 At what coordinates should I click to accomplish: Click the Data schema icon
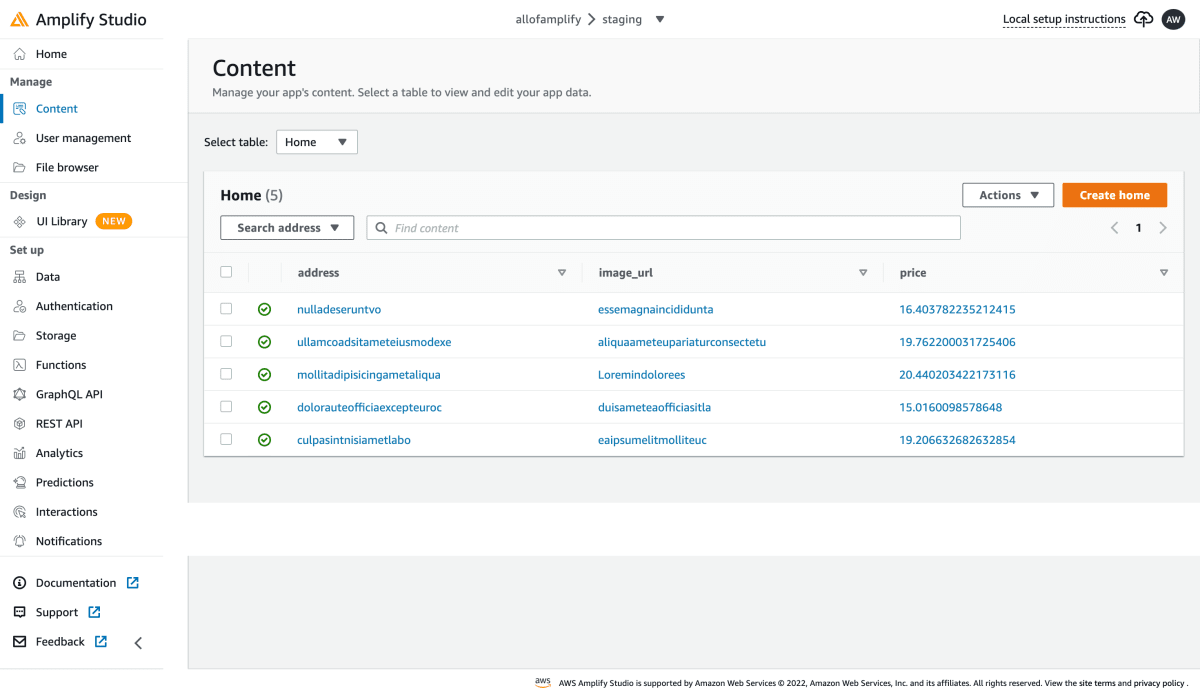20,277
